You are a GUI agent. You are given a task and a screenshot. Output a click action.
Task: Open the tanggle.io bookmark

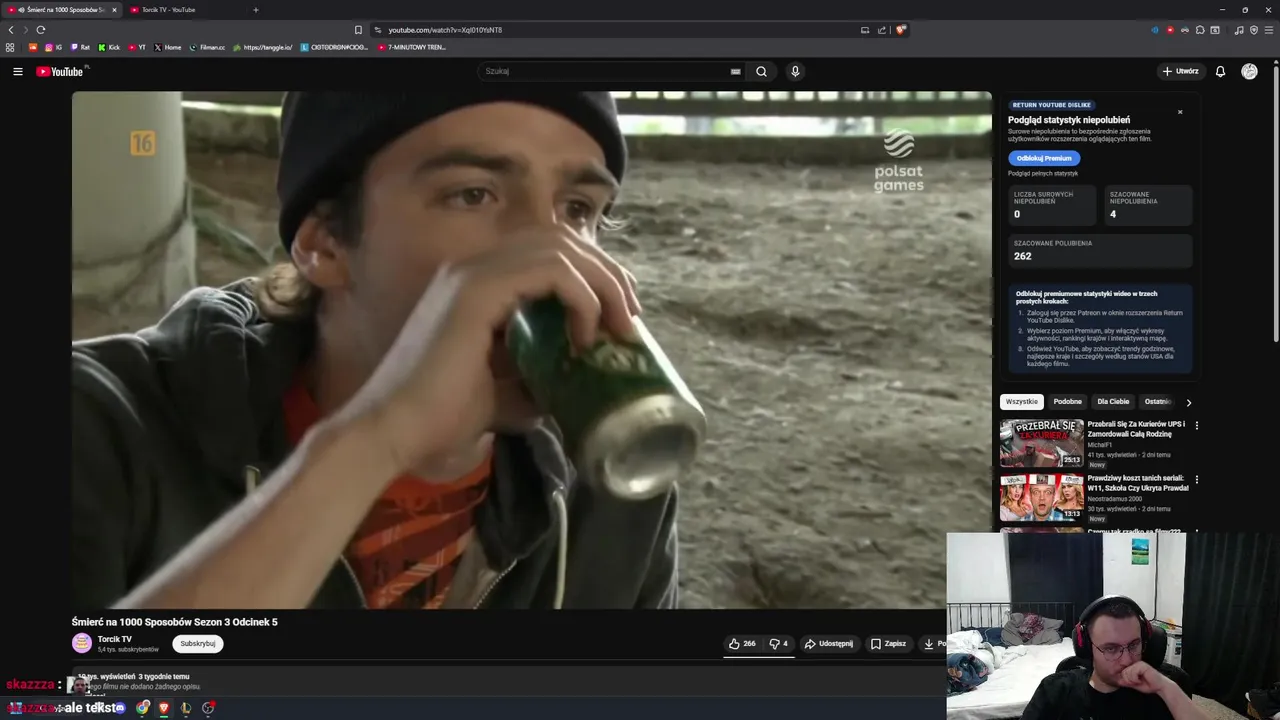[x=263, y=47]
